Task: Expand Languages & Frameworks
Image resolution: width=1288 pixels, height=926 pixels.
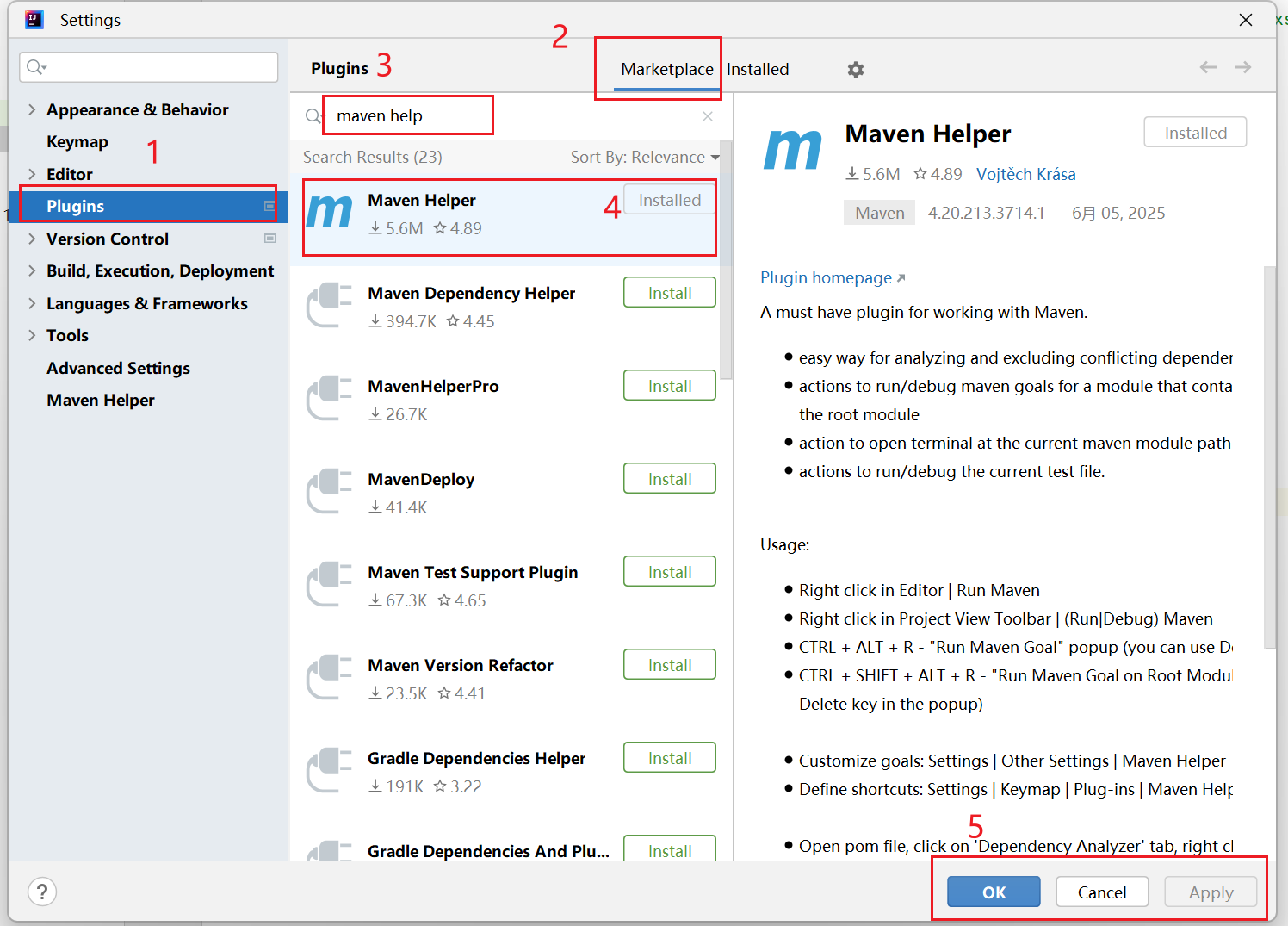Action: (x=32, y=303)
